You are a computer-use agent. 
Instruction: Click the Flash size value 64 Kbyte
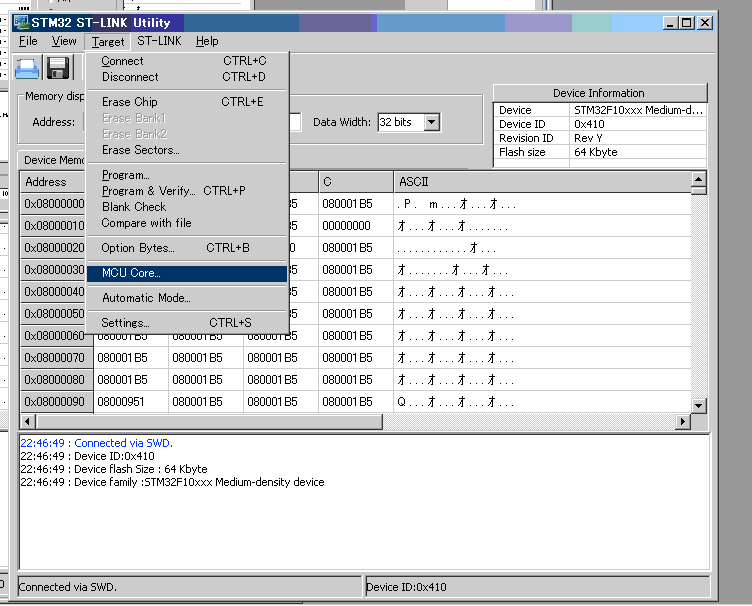(638, 152)
